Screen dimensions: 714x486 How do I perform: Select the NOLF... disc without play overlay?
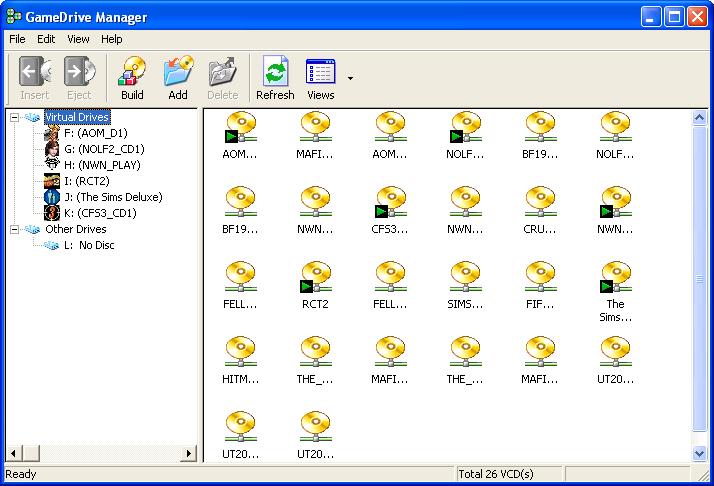click(615, 127)
